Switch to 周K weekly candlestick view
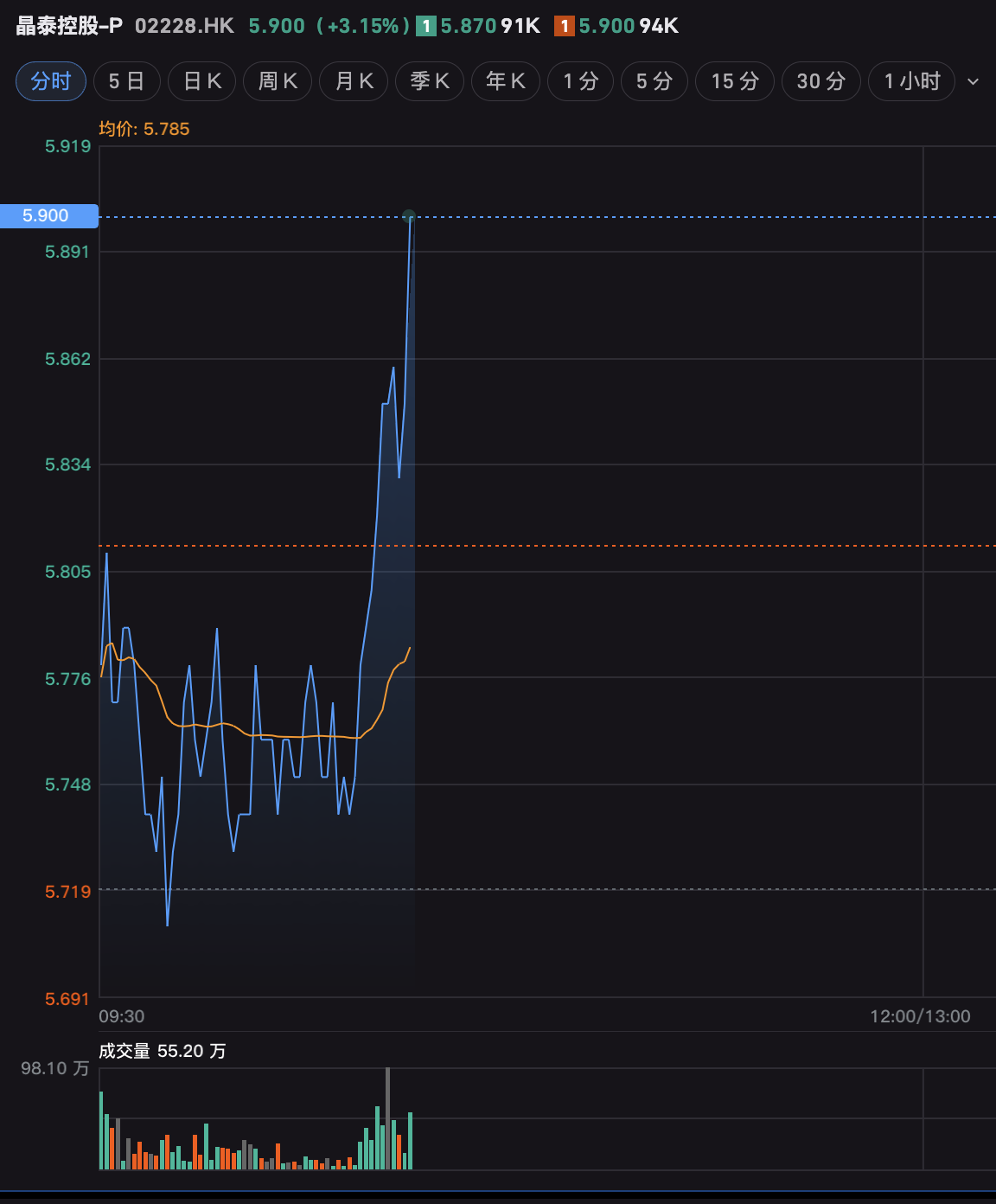 [x=278, y=81]
